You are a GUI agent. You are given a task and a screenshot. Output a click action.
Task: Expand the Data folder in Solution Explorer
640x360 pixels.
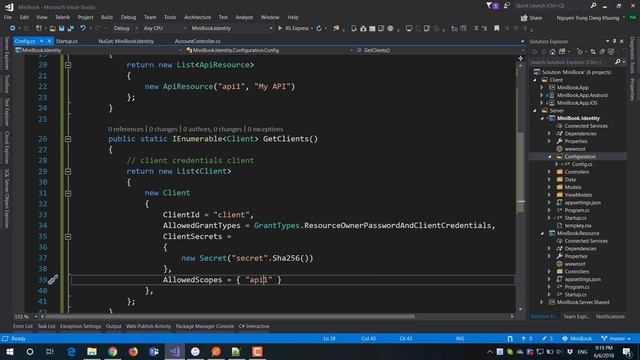click(549, 180)
